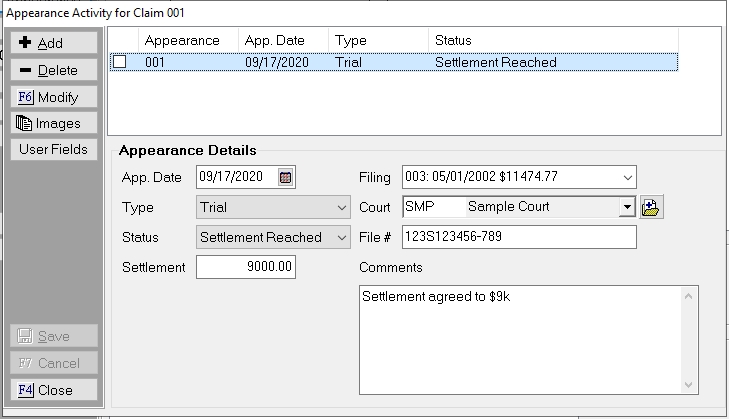Click the Add button with plus icon
The image size is (729, 419).
pos(54,43)
